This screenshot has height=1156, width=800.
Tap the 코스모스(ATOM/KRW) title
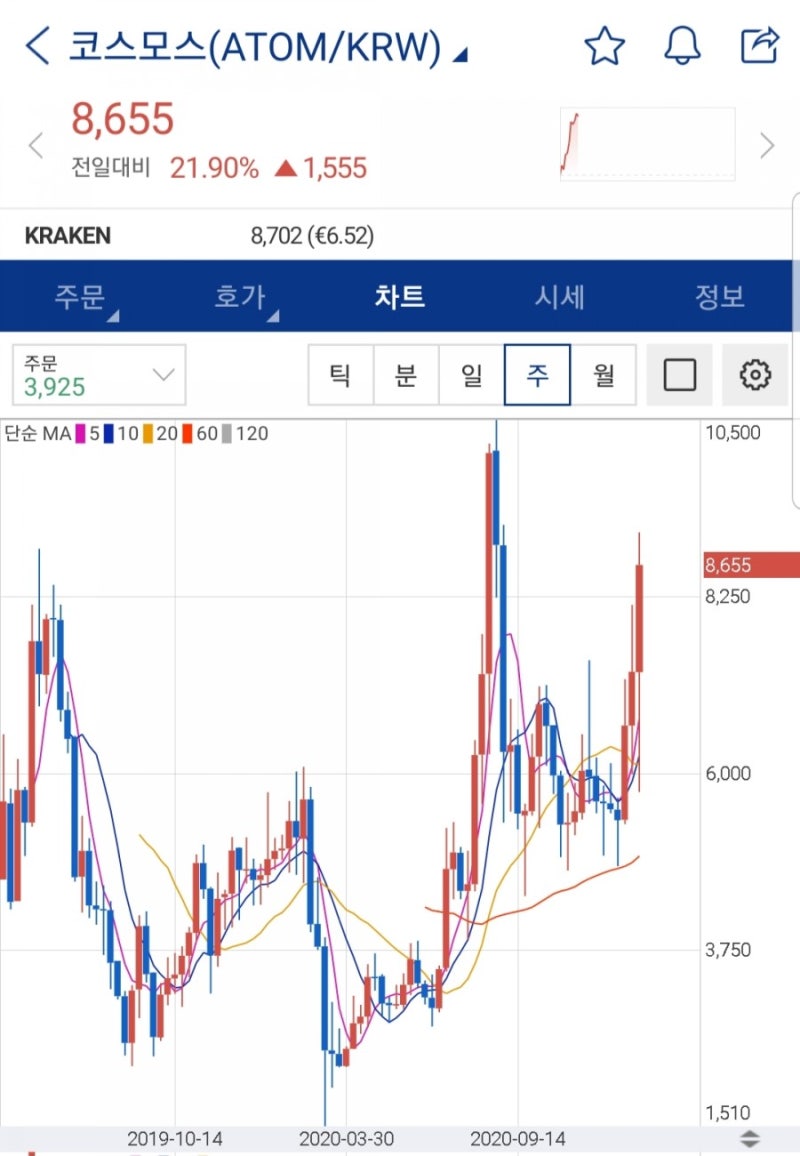(255, 46)
